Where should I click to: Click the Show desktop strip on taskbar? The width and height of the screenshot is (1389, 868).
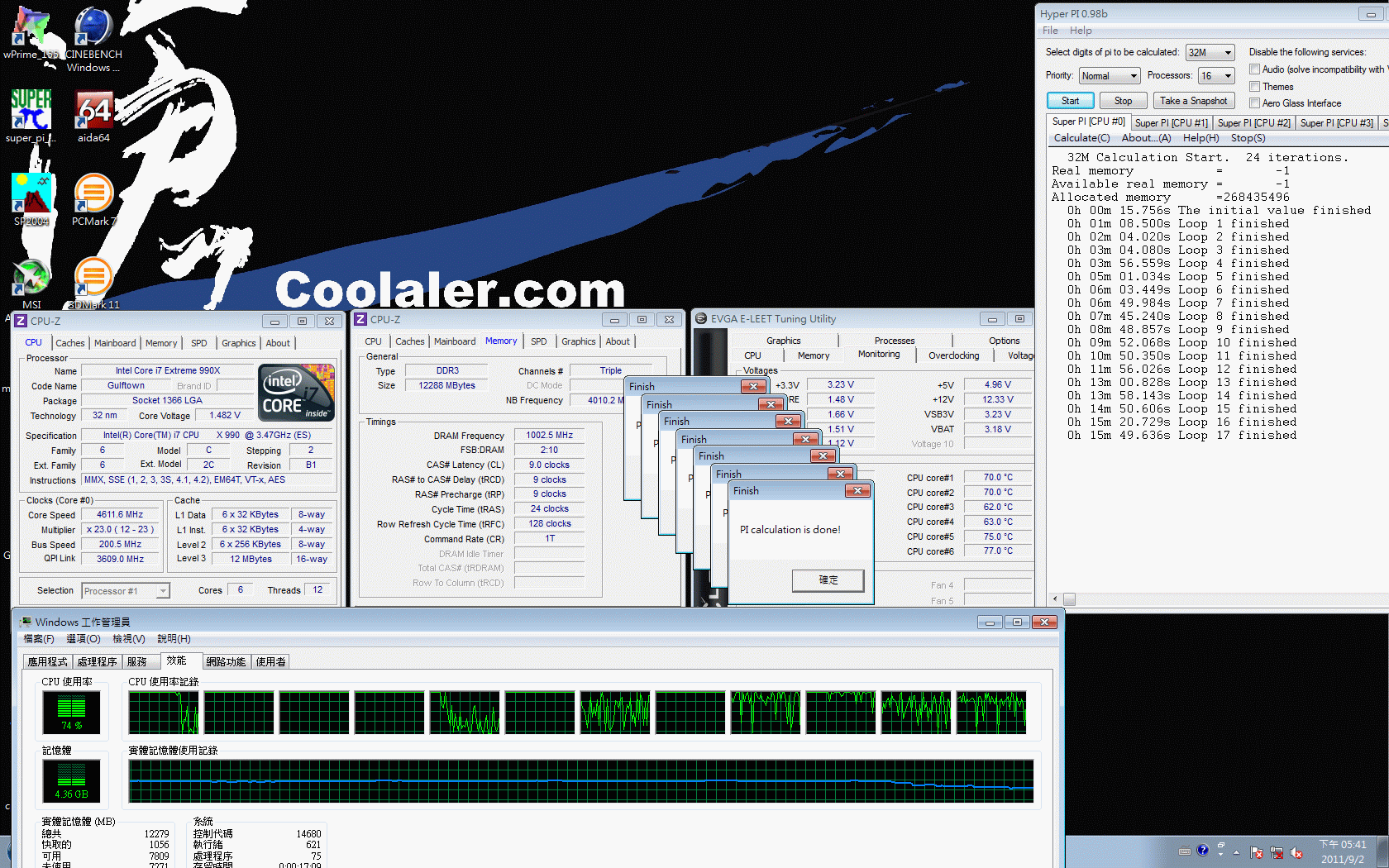click(x=1383, y=851)
